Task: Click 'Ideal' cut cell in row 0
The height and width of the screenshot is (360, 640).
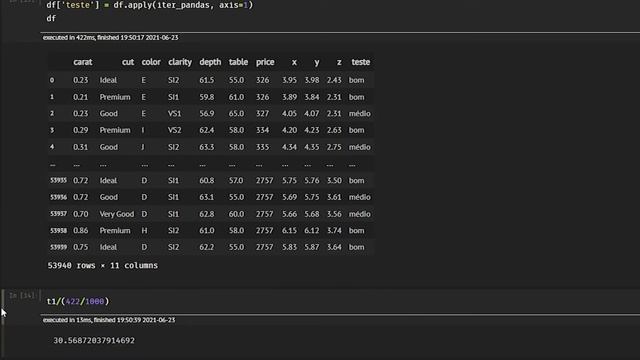Action: [108, 80]
